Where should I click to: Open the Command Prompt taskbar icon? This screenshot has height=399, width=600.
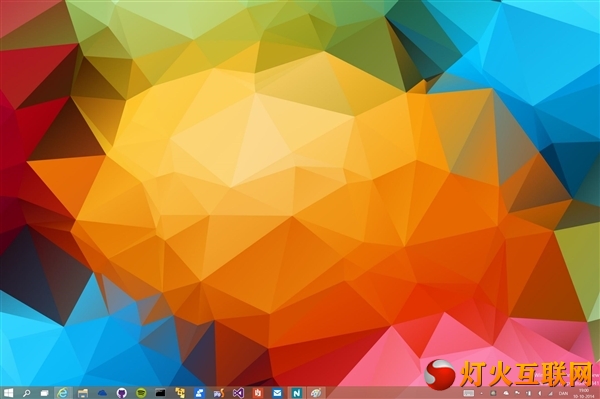160,392
